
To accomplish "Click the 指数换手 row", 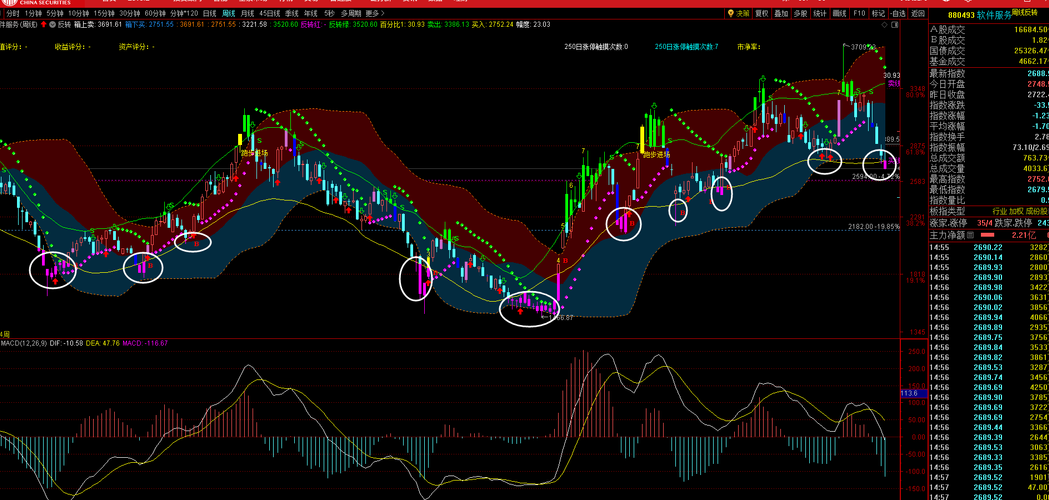I will click(989, 137).
